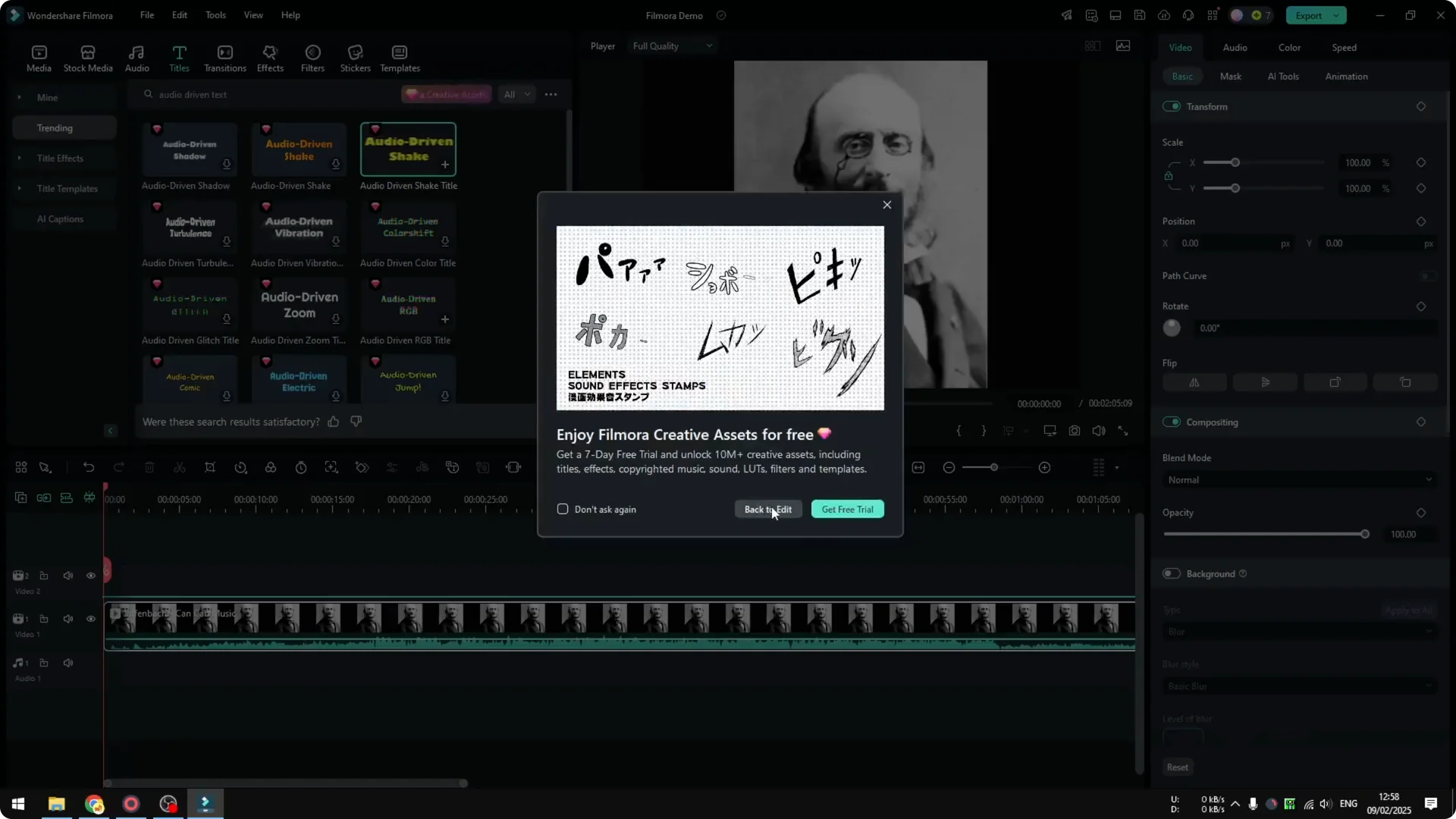Click the Undo icon above the timeline
Image resolution: width=1456 pixels, height=819 pixels.
click(x=89, y=467)
